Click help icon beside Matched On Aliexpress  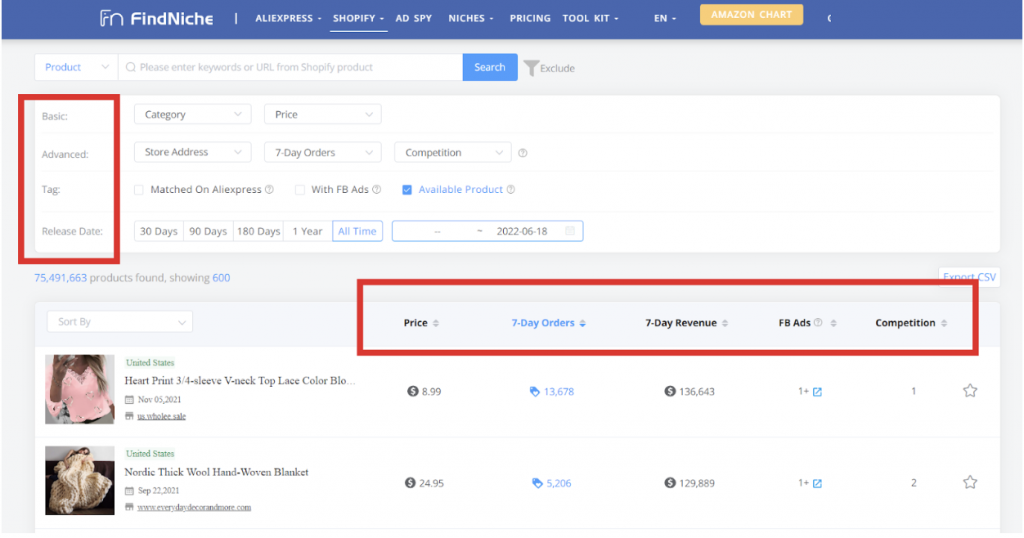[269, 189]
